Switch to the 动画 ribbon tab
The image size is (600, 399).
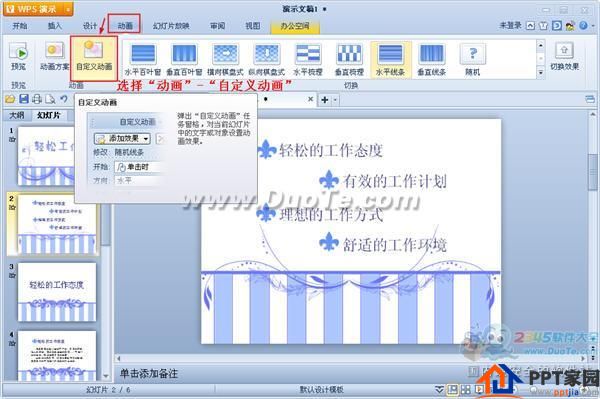[x=125, y=26]
